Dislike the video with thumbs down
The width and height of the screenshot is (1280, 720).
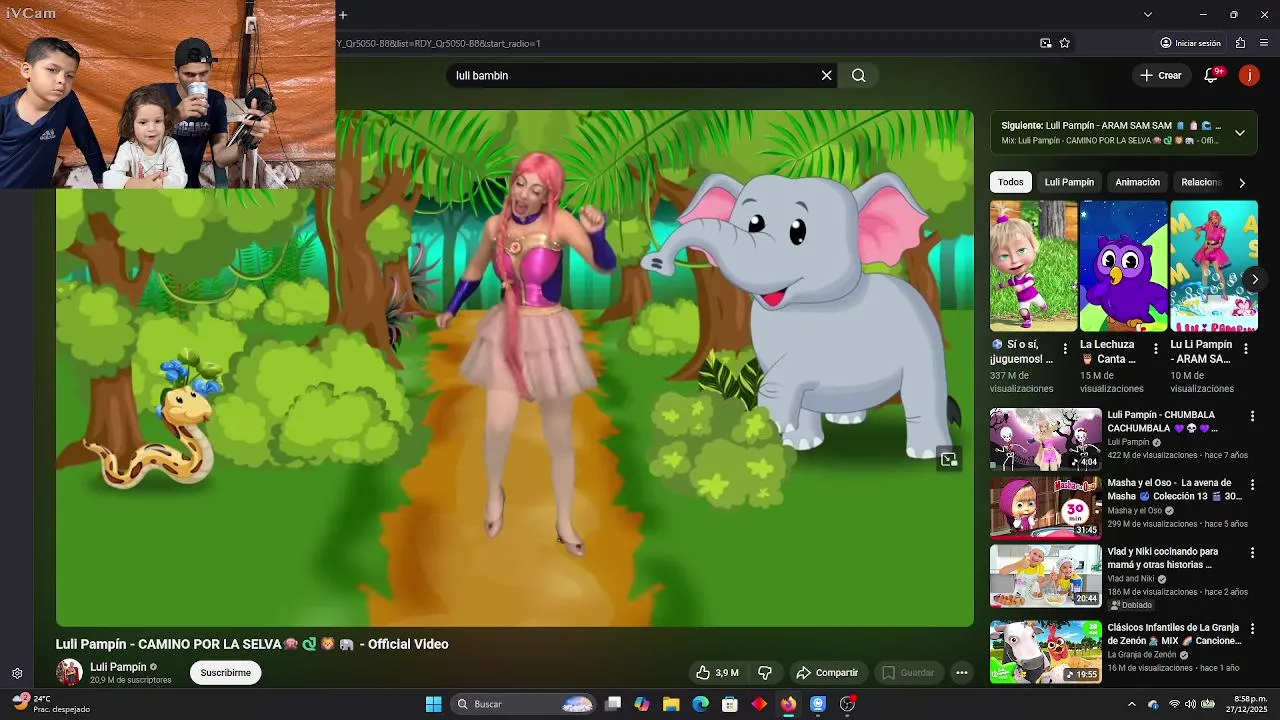[x=765, y=673]
